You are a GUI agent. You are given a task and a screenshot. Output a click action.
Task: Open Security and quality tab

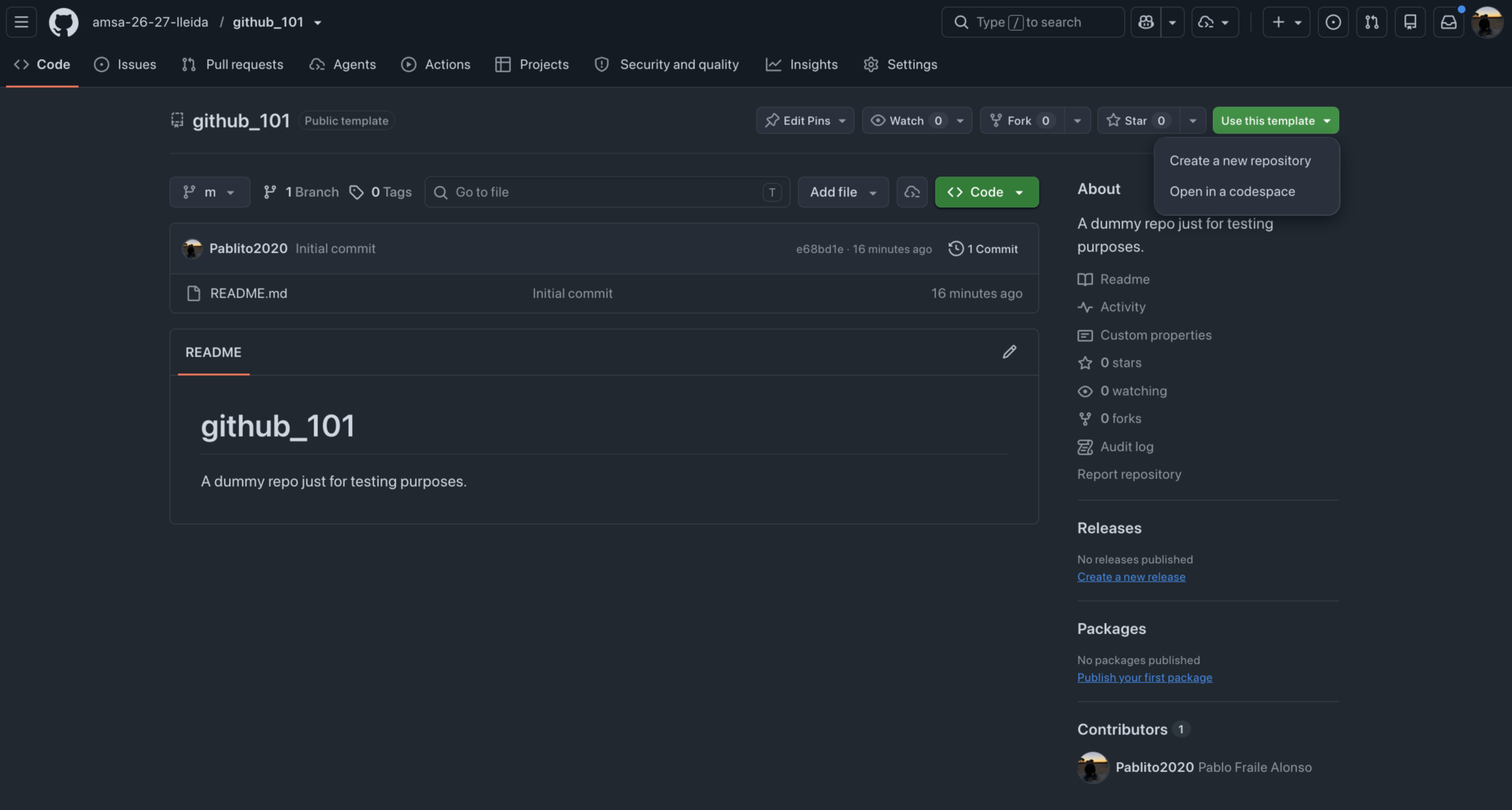667,64
